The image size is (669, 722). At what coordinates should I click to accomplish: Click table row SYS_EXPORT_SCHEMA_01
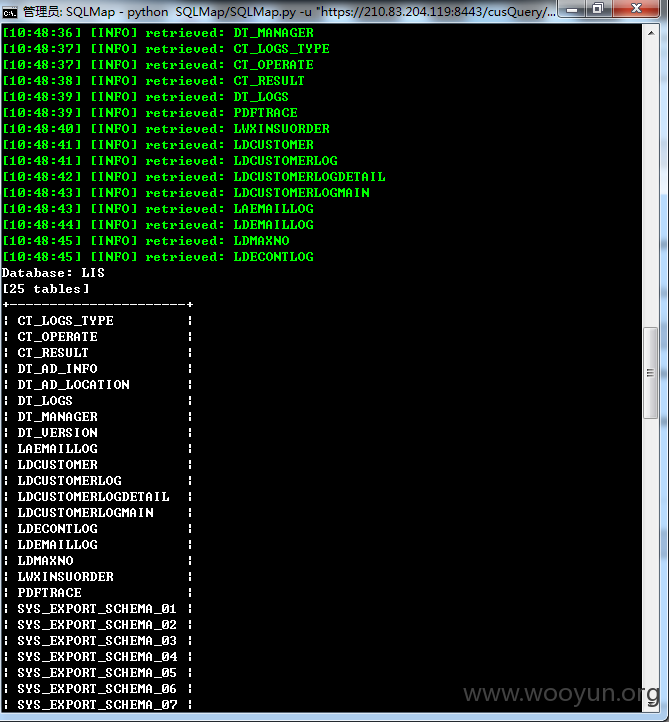click(x=98, y=609)
